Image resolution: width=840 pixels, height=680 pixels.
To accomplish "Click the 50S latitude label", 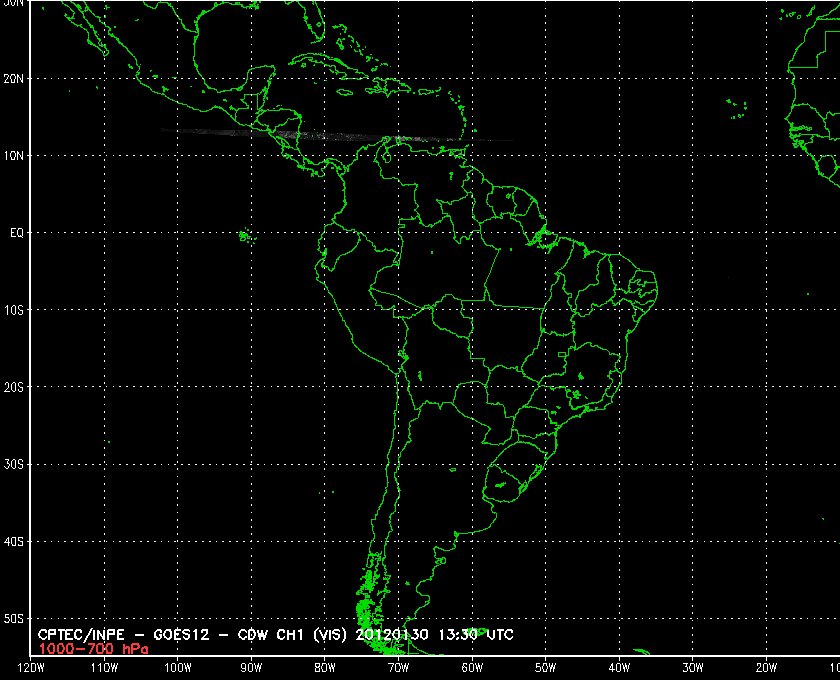I will [x=14, y=618].
